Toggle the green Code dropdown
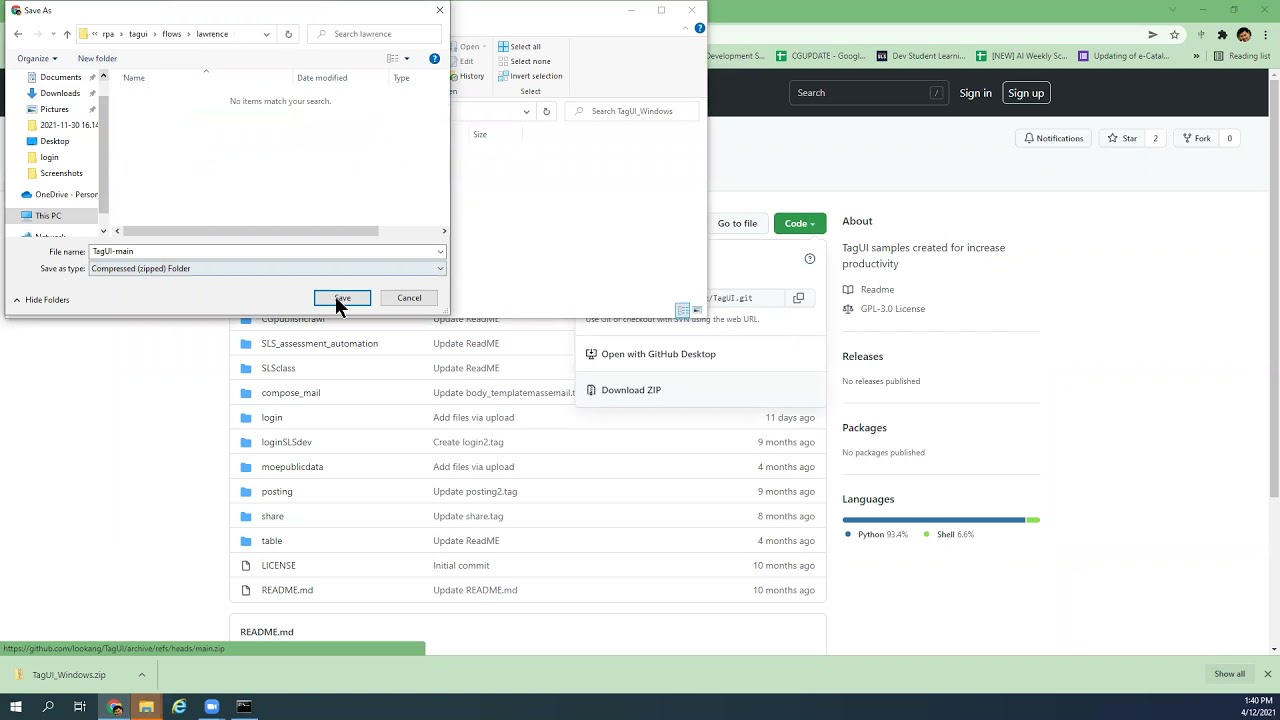The image size is (1280, 720). point(800,223)
